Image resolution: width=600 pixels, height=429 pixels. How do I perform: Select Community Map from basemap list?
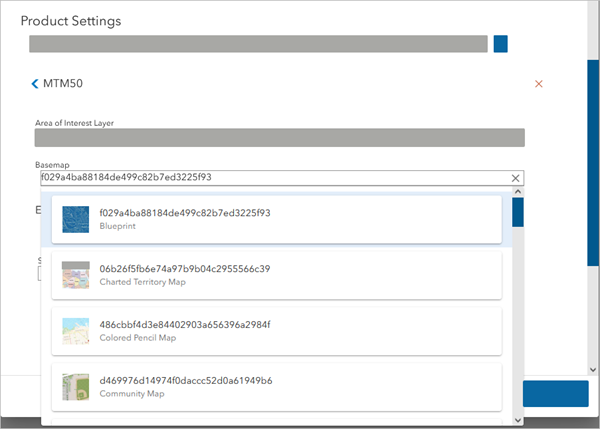point(280,387)
